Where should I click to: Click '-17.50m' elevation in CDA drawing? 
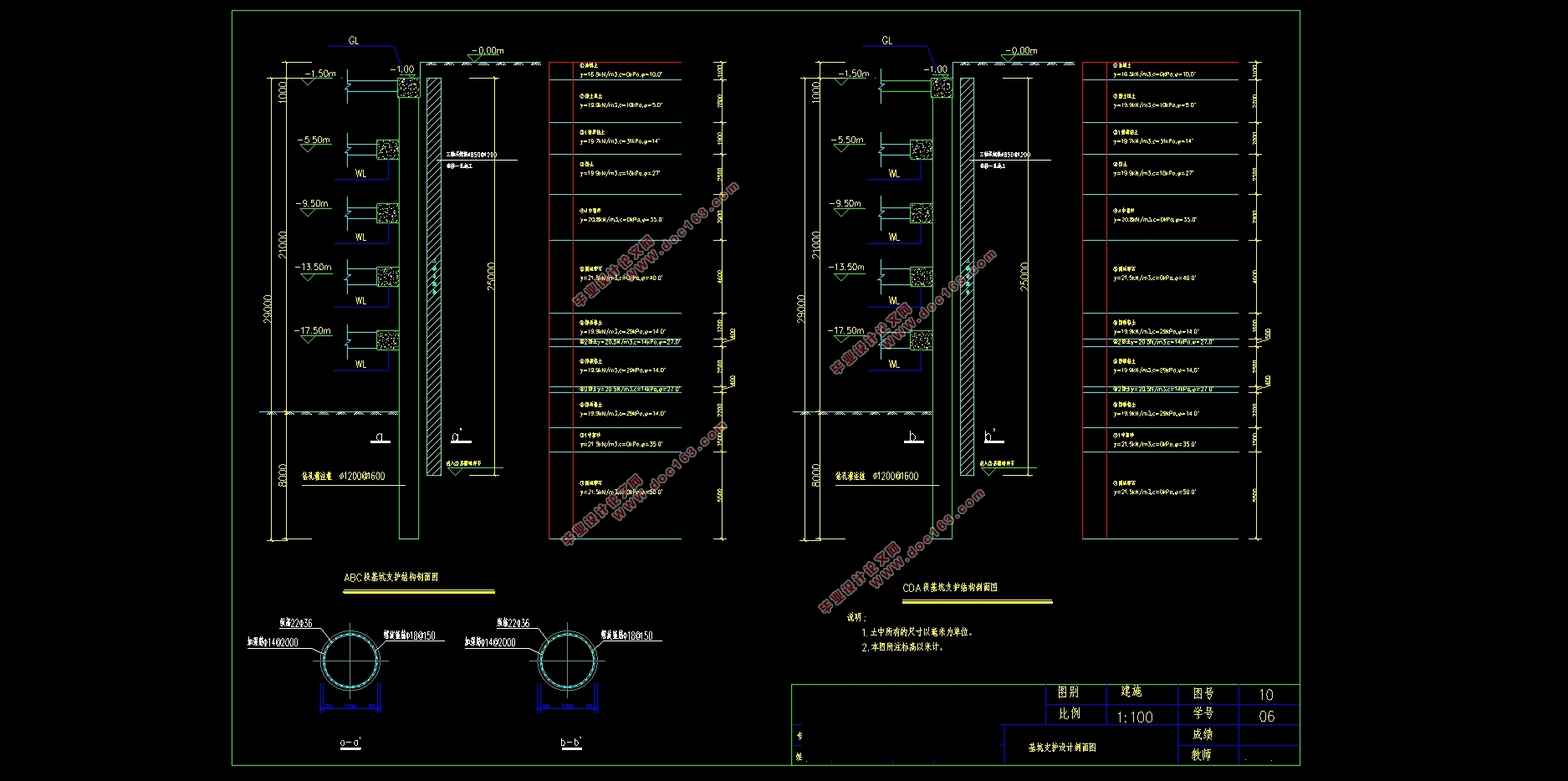click(846, 330)
